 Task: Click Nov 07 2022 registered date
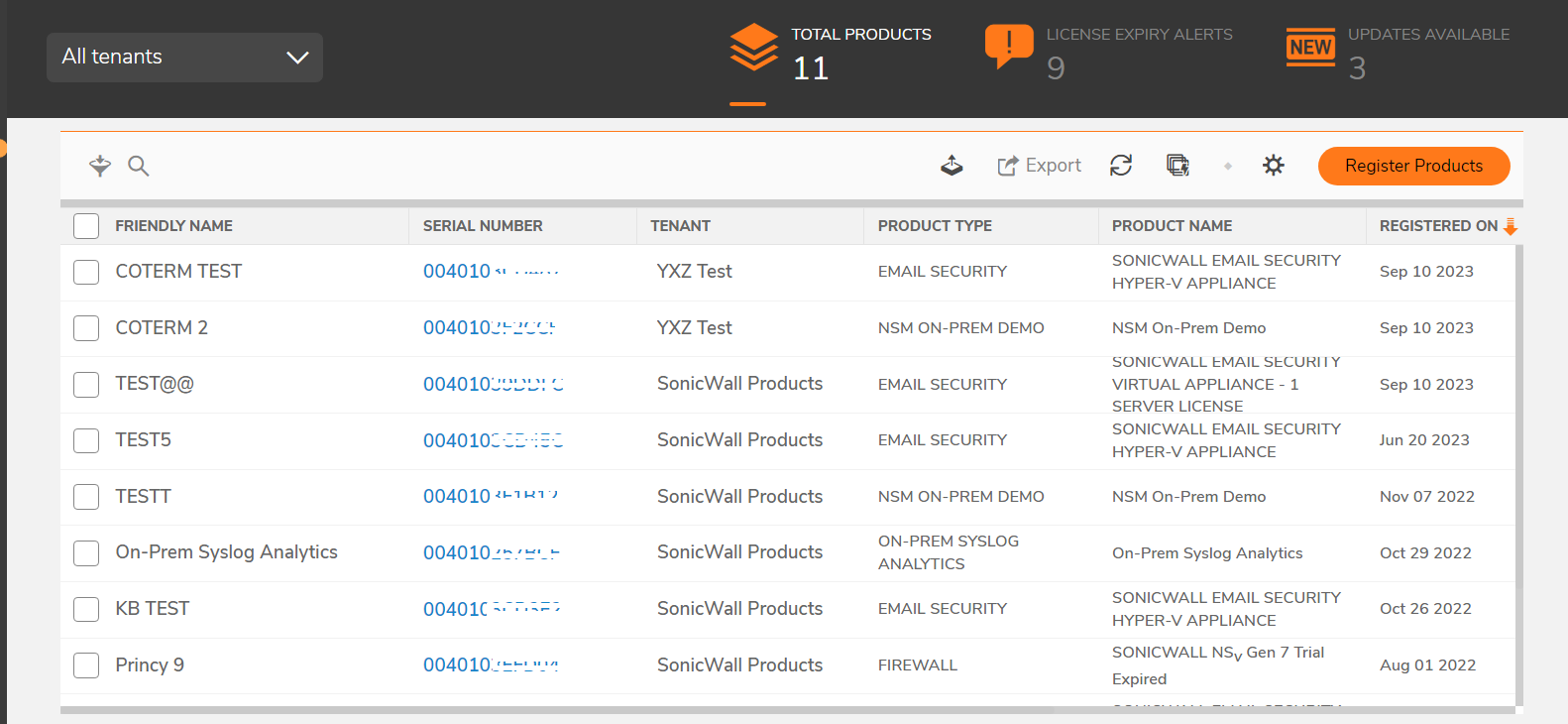[x=1427, y=497]
